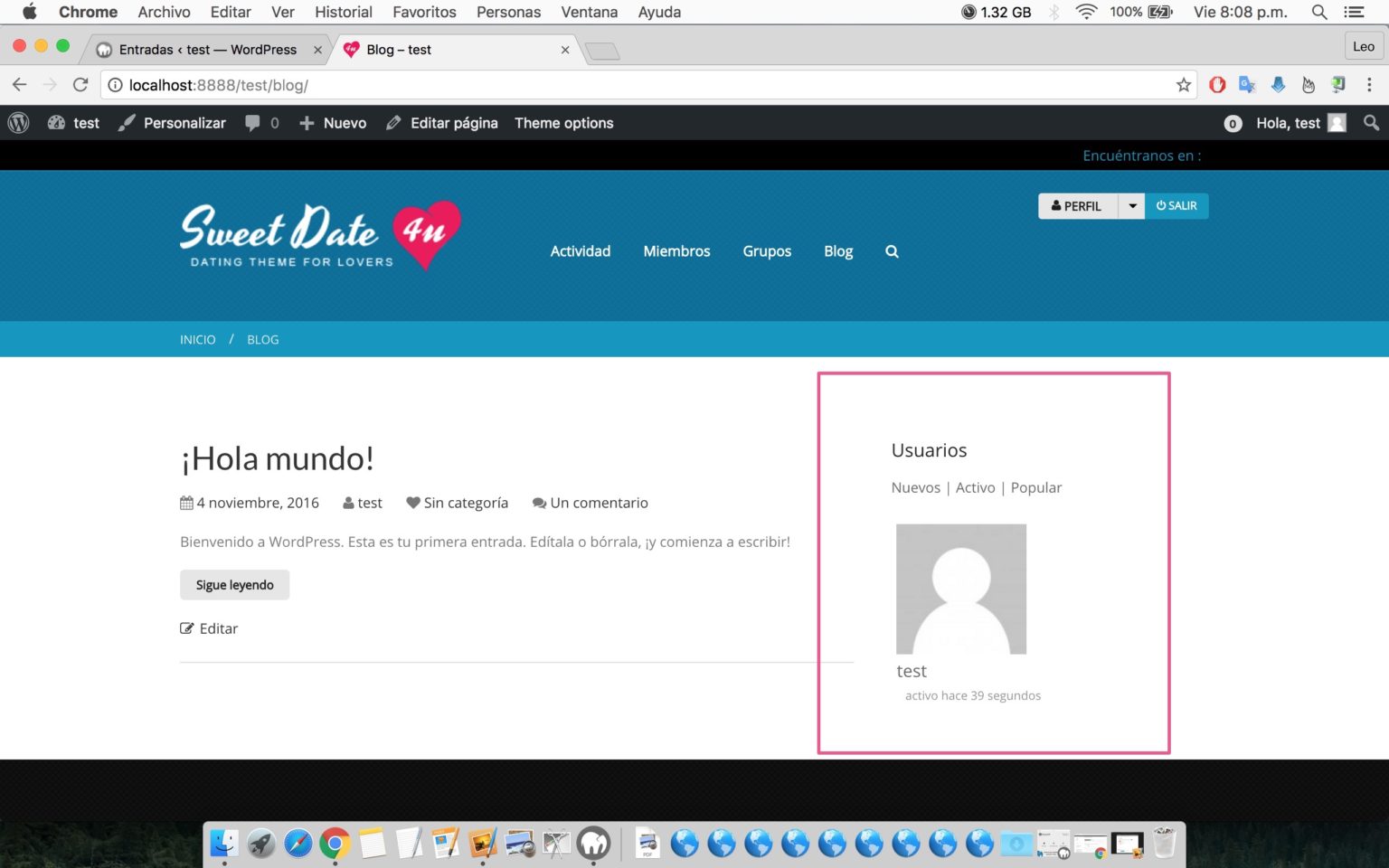Click the Google Chrome icon in the Dock

[335, 843]
